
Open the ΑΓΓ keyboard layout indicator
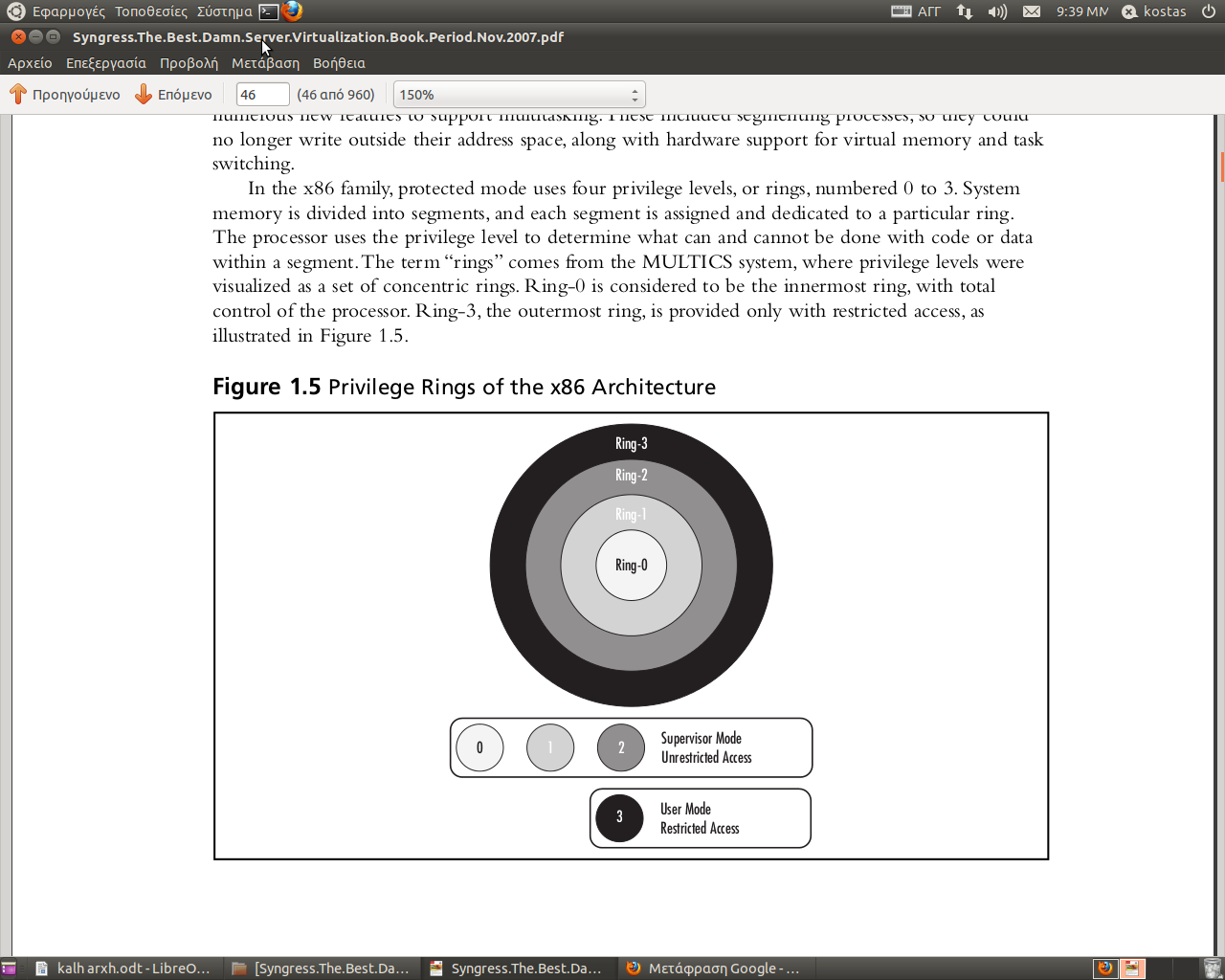click(x=916, y=11)
